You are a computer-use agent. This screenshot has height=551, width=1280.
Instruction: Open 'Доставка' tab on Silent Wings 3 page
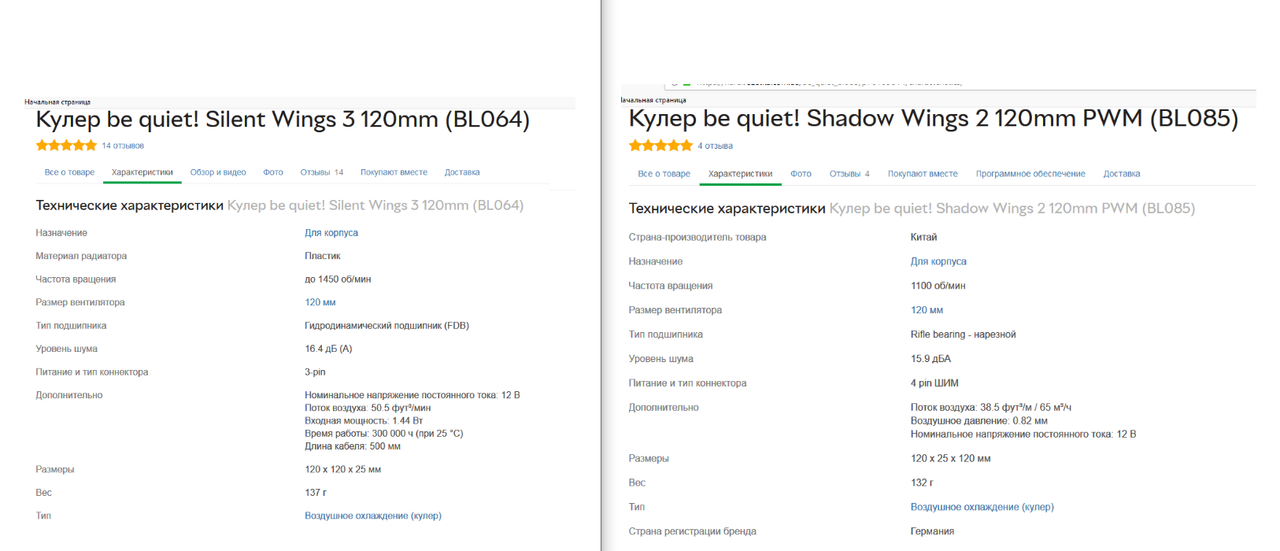click(462, 172)
